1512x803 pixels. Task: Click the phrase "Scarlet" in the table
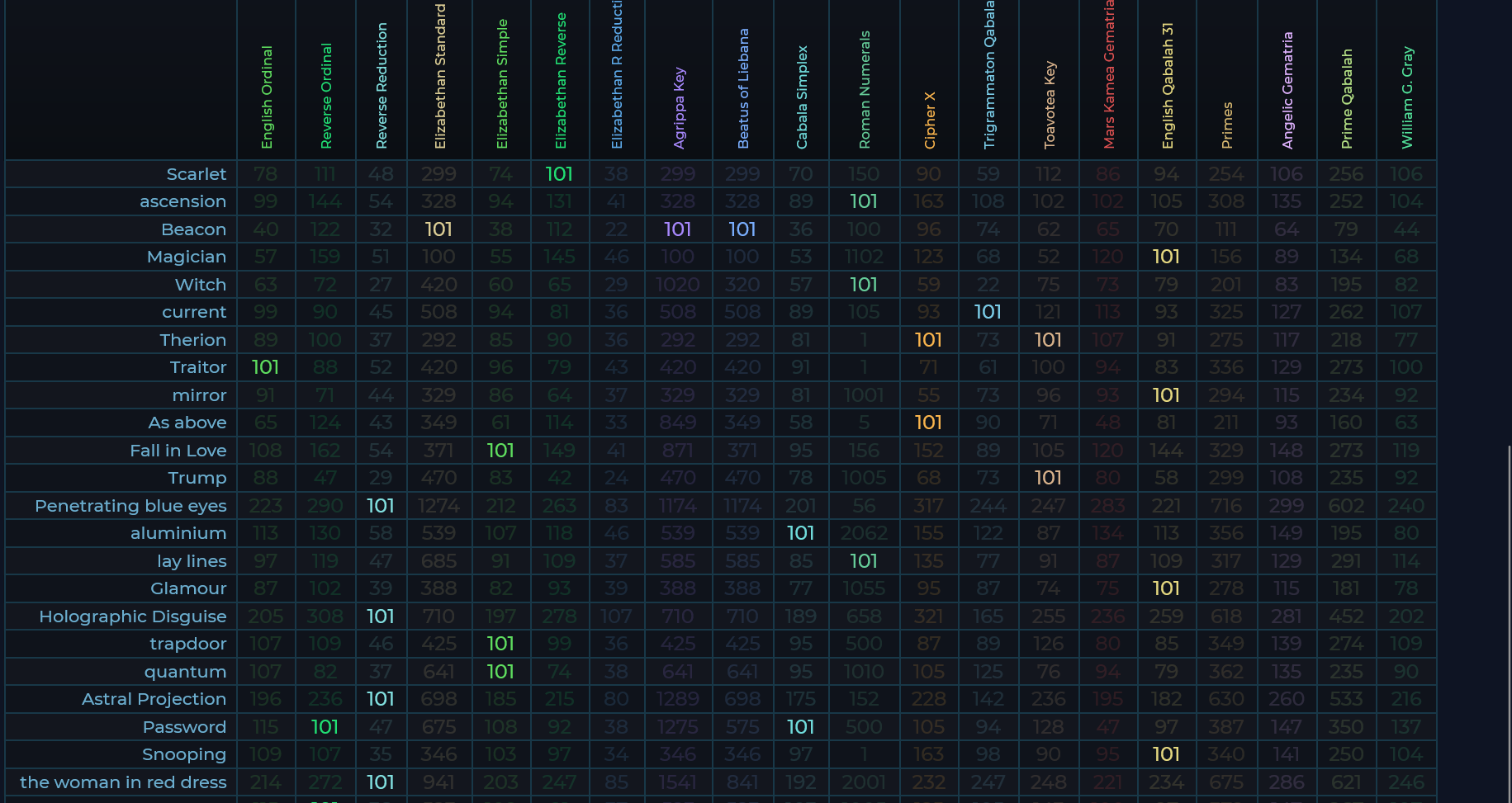click(196, 174)
